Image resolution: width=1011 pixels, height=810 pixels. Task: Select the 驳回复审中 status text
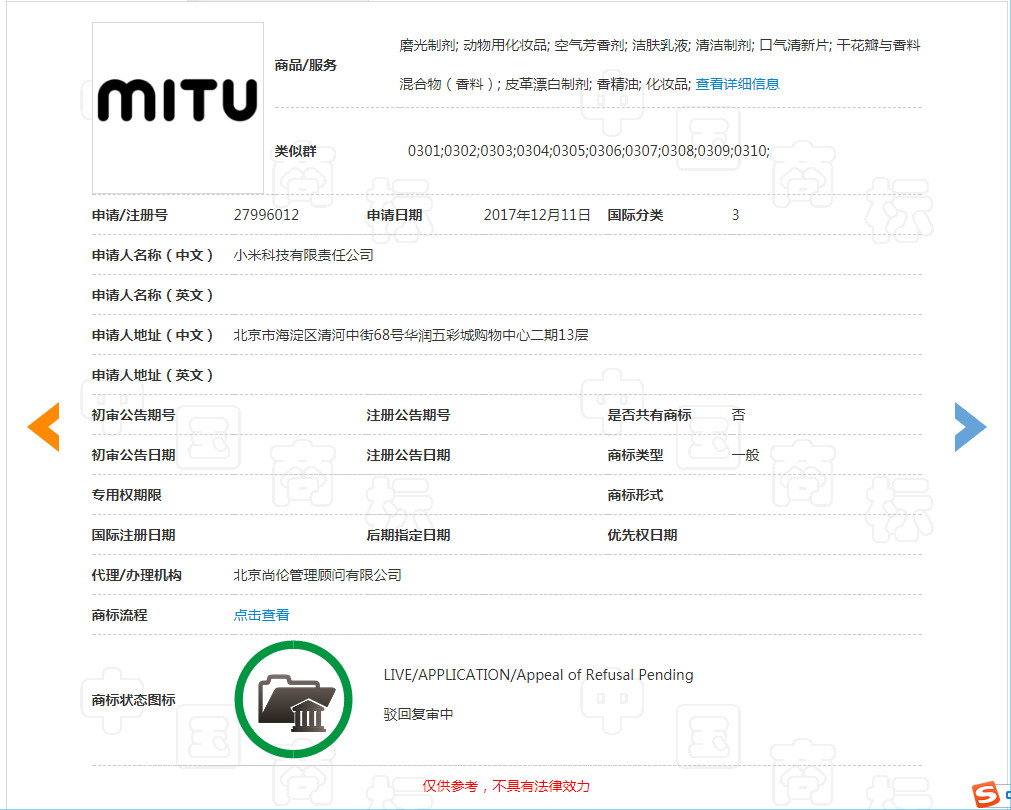point(418,715)
